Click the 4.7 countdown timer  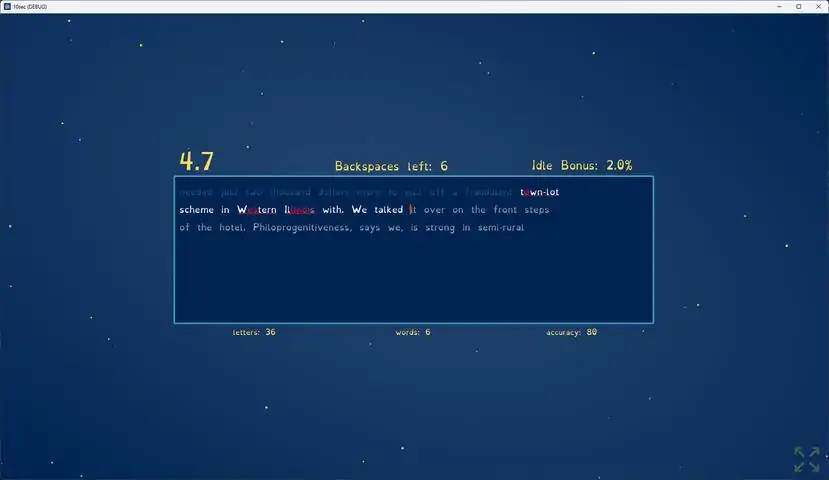coord(197,161)
